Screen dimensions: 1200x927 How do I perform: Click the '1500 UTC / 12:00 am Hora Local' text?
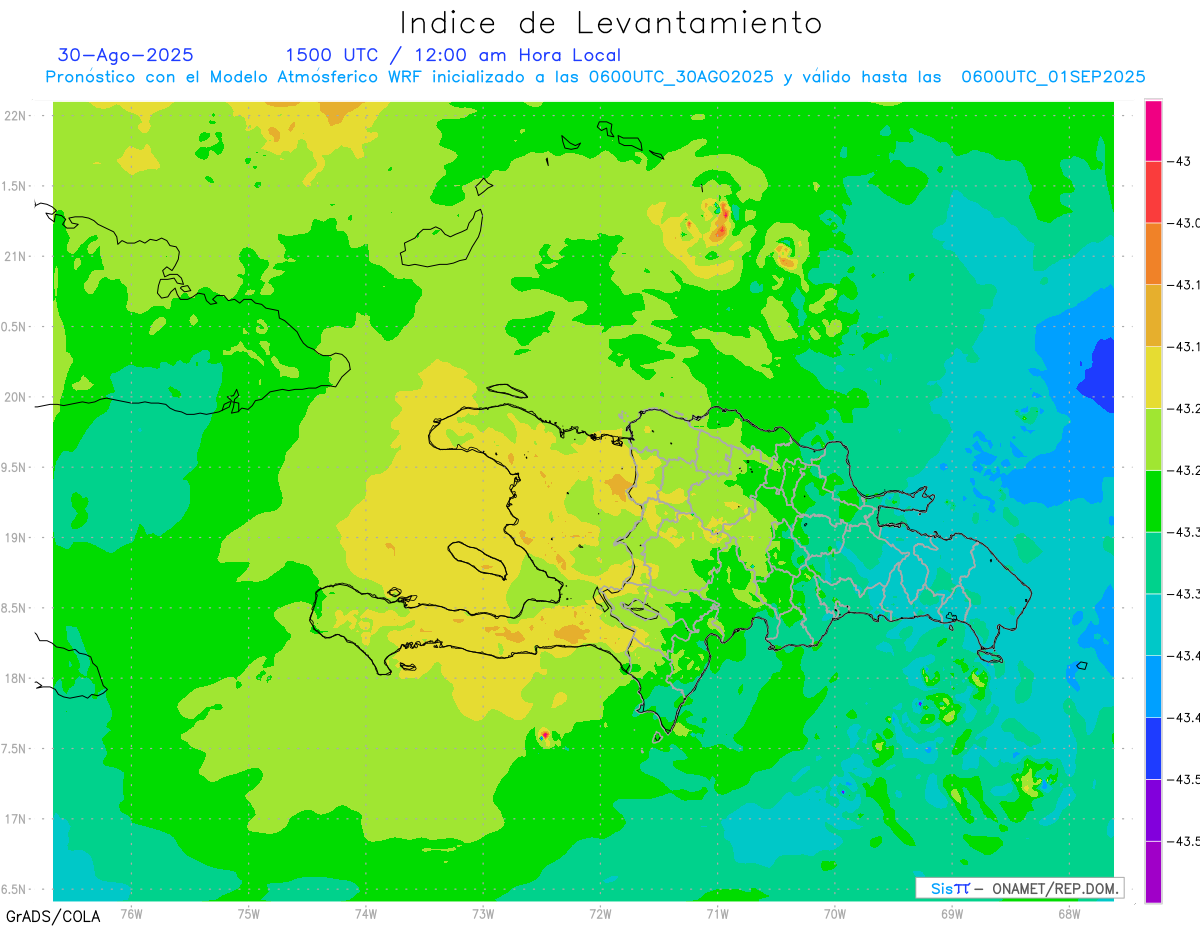[x=453, y=55]
